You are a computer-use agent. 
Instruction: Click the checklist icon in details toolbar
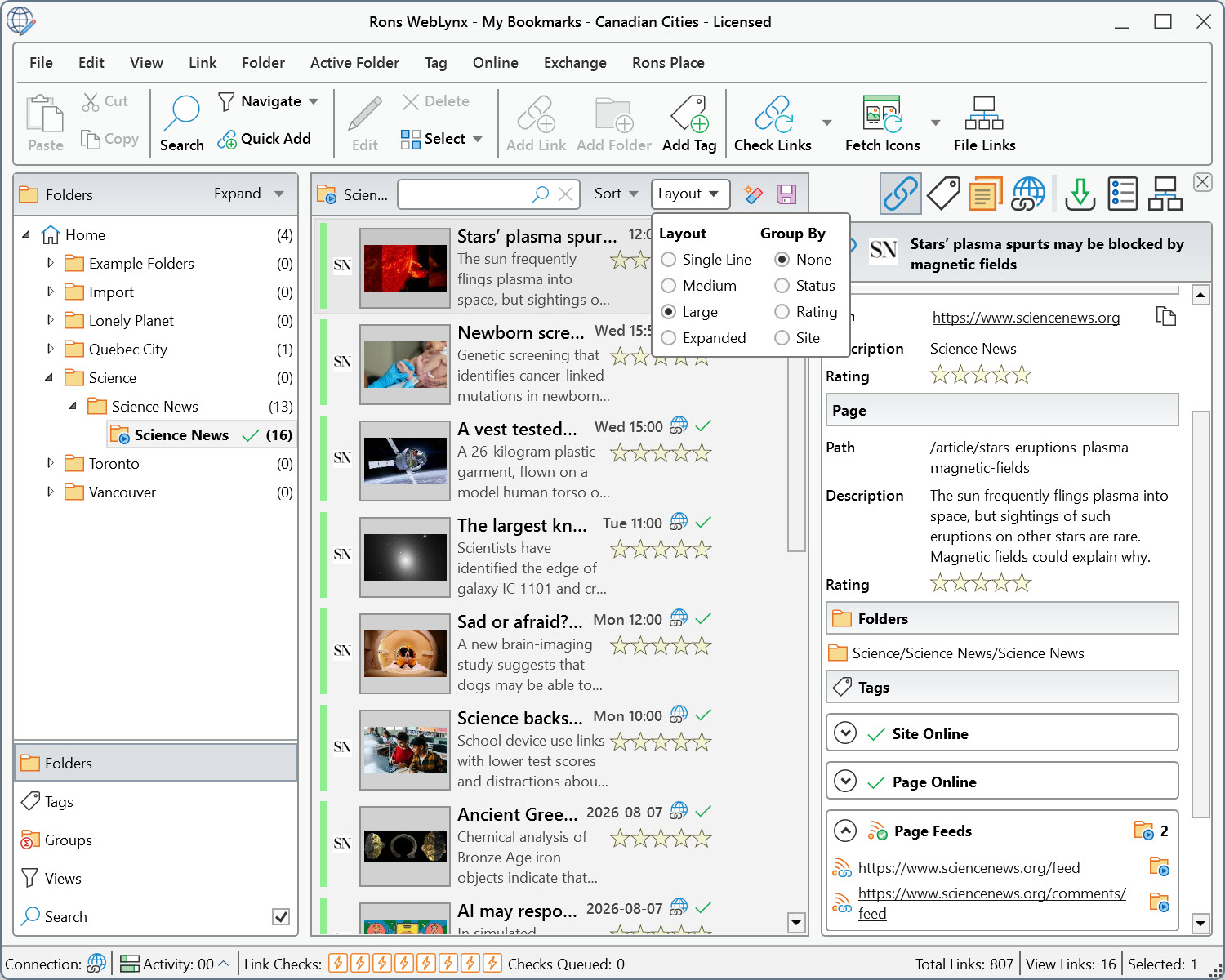coord(1123,194)
